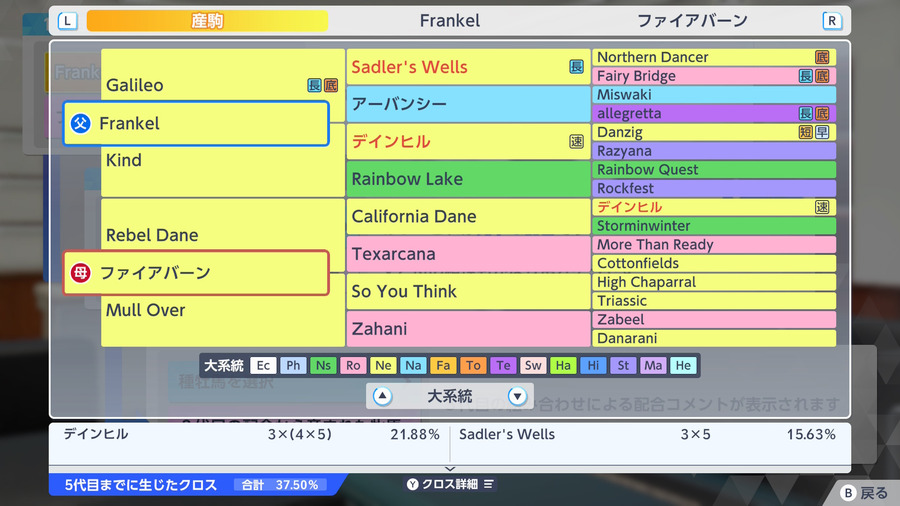Select the 産駒 tab

click(207, 21)
